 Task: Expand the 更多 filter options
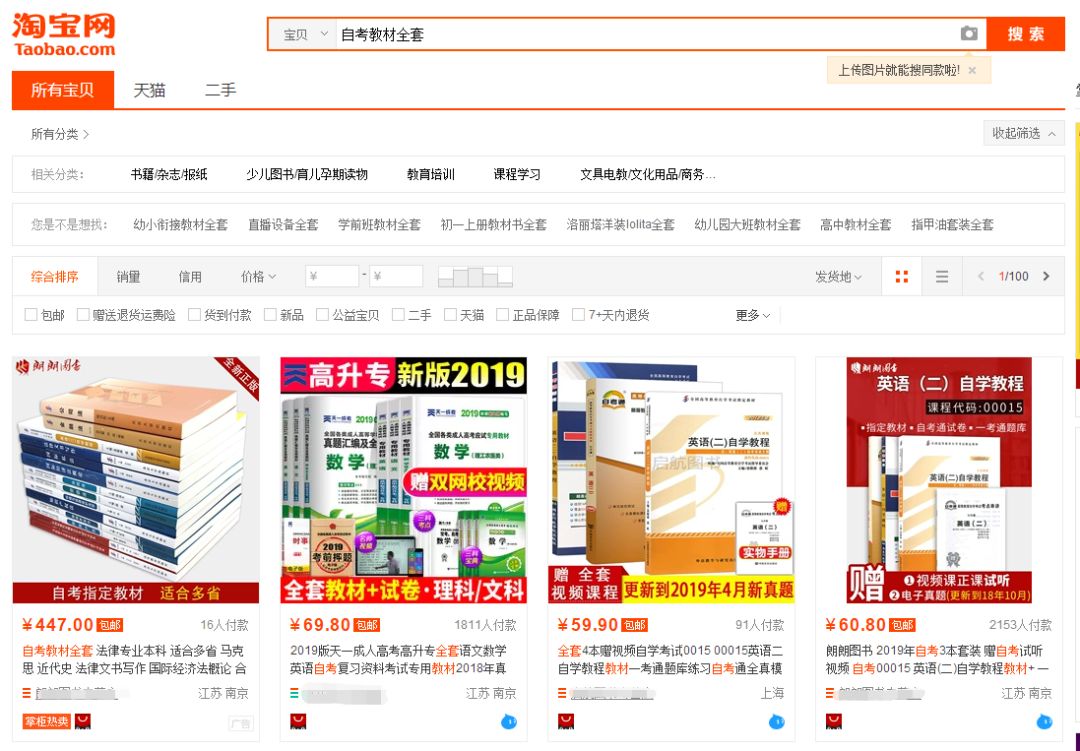click(x=753, y=315)
